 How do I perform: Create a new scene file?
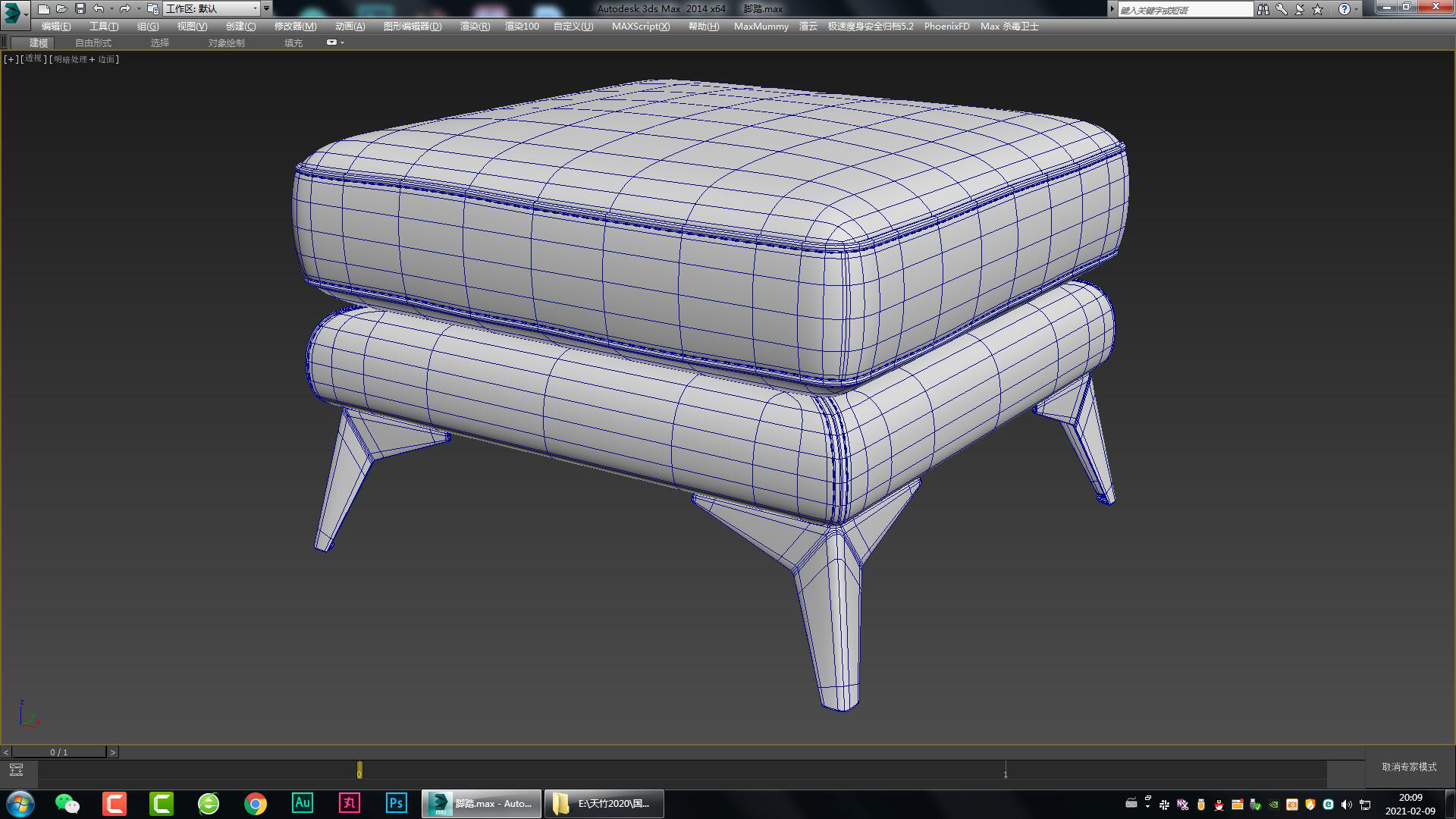point(45,8)
